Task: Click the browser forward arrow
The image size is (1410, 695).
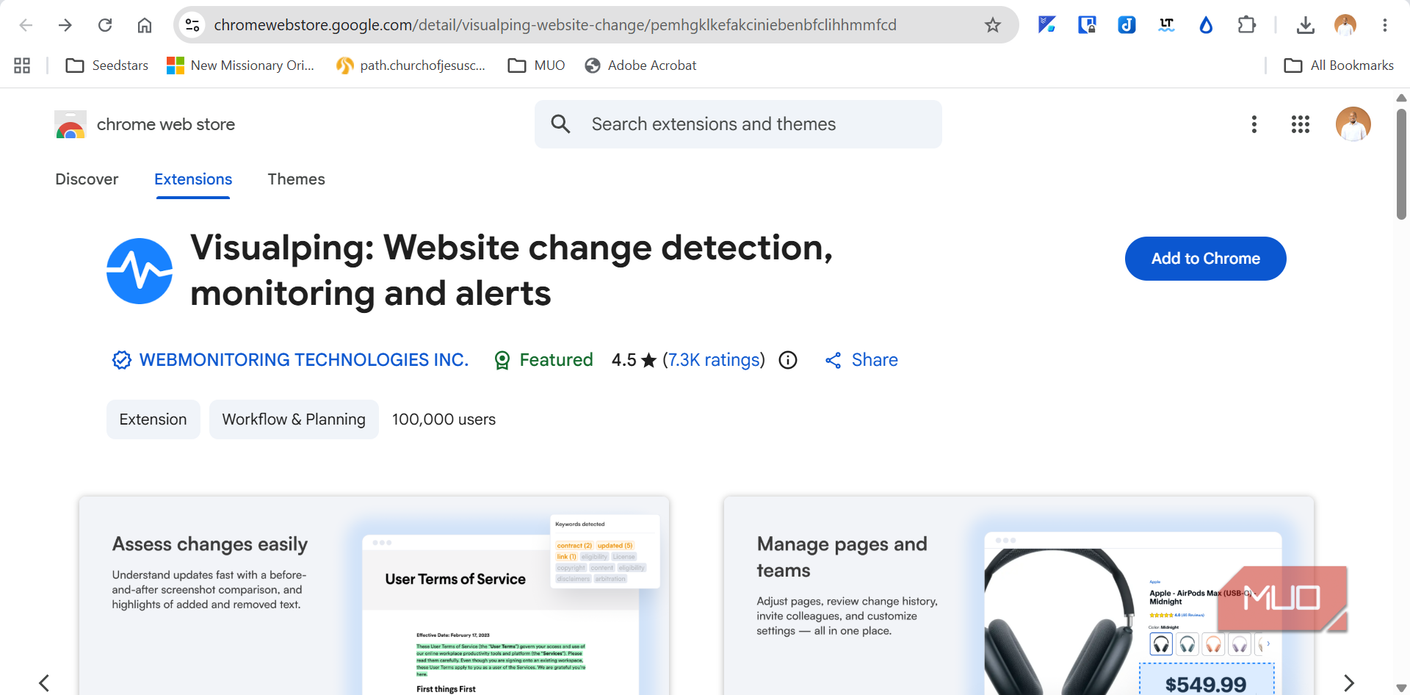Action: (x=65, y=25)
